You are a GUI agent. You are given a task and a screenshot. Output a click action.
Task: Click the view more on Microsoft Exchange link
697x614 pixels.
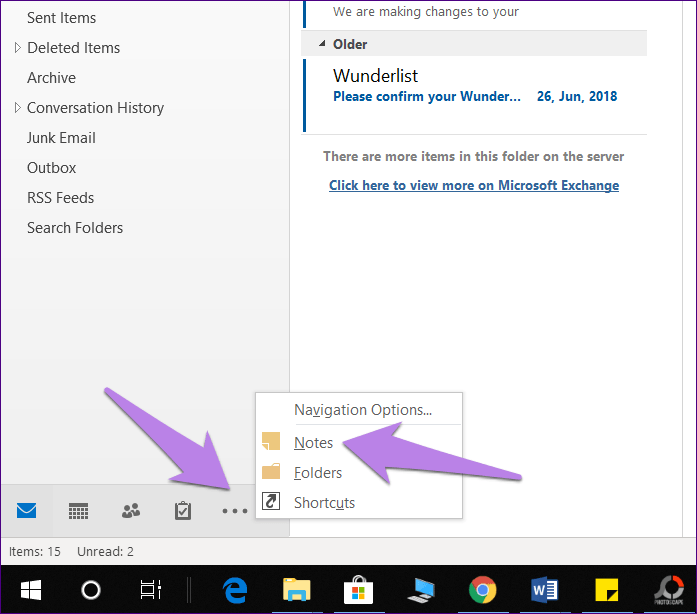click(x=474, y=185)
